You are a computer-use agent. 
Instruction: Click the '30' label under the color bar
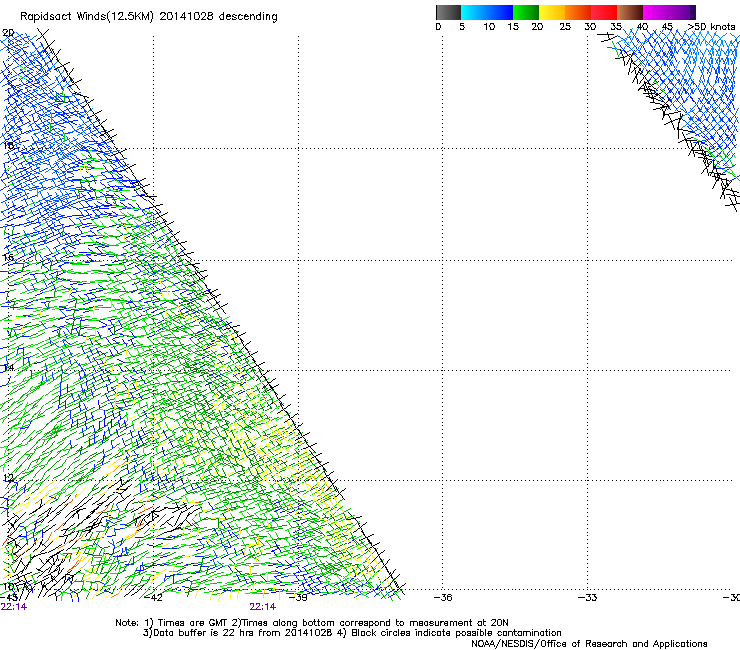tap(590, 27)
